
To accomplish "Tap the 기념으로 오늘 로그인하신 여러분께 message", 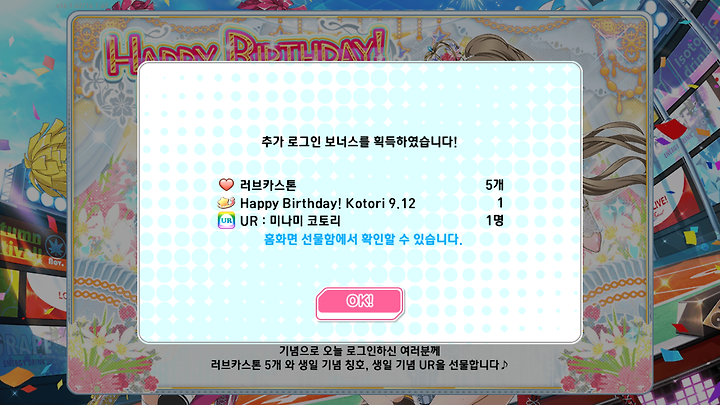I will 360,351.
